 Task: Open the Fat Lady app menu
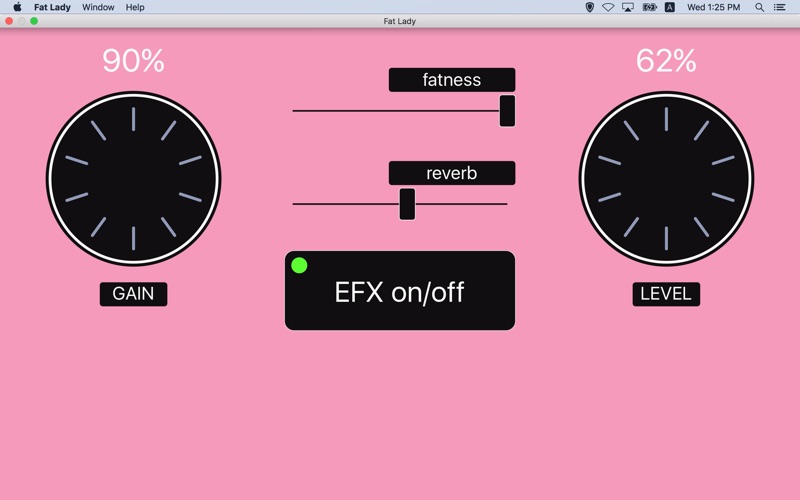tap(52, 7)
